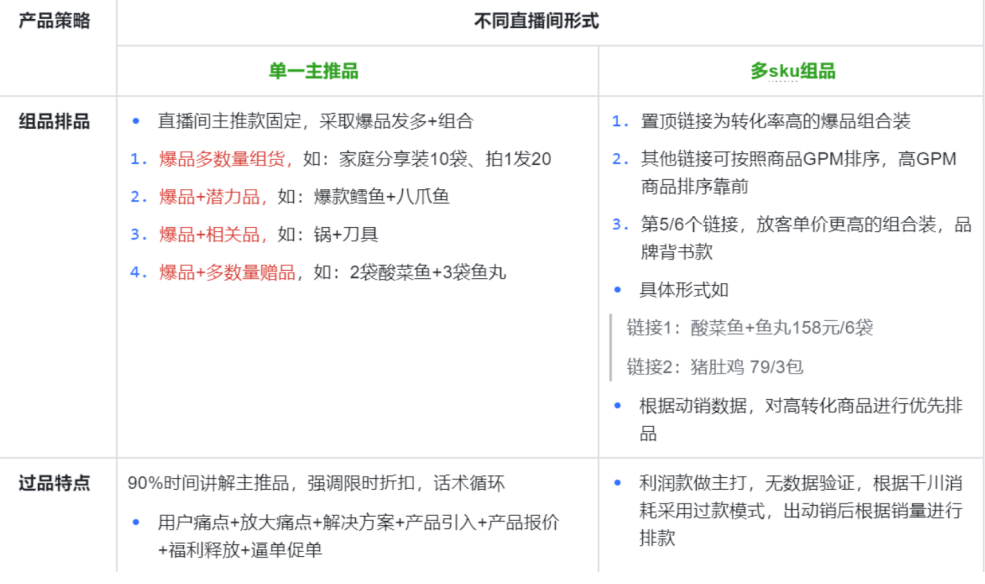Click the text +福利释放+逼单促单

(240, 549)
